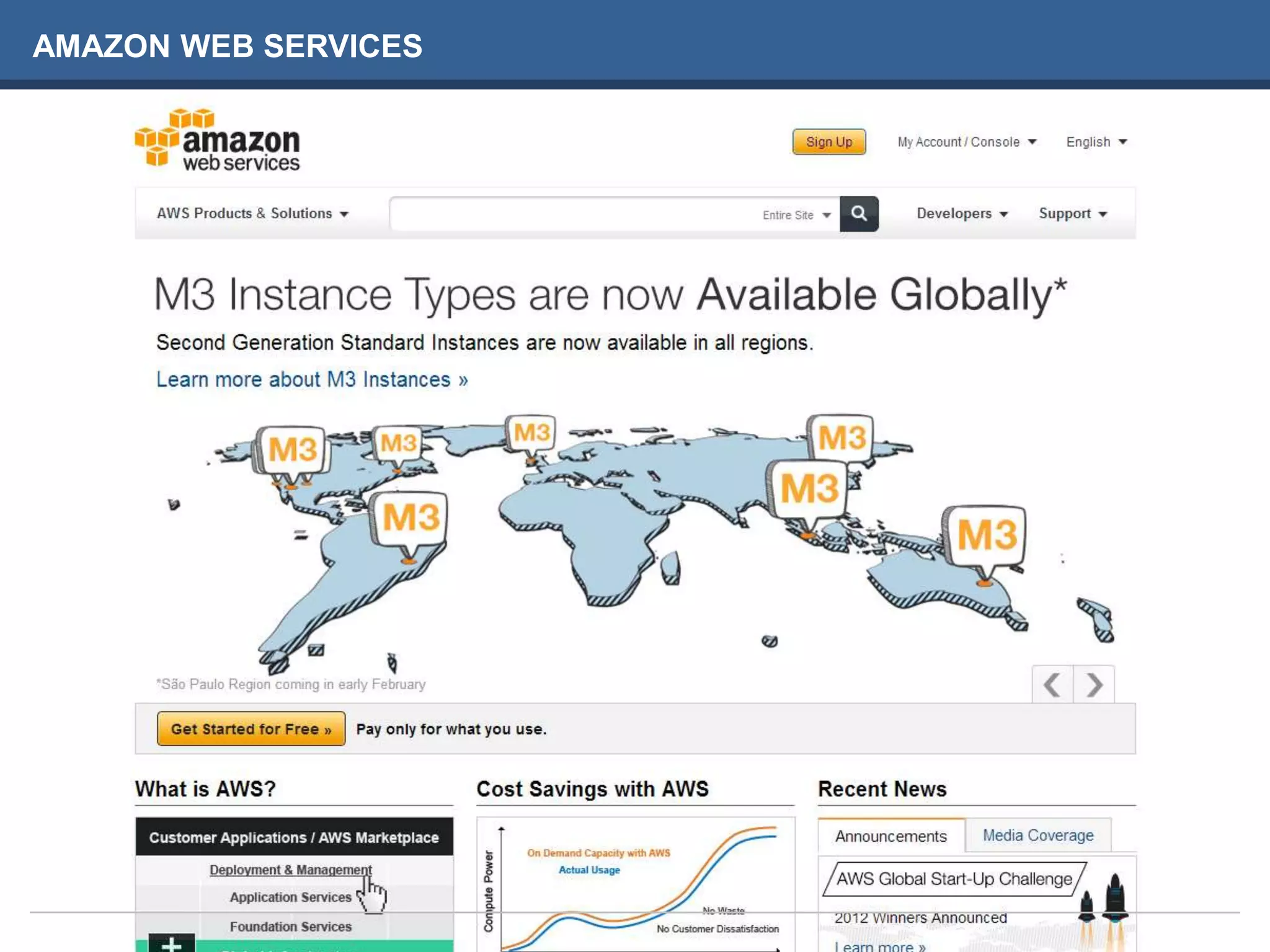Click the green plus icon under Foundation Services
The image size is (1270, 952).
(x=172, y=943)
